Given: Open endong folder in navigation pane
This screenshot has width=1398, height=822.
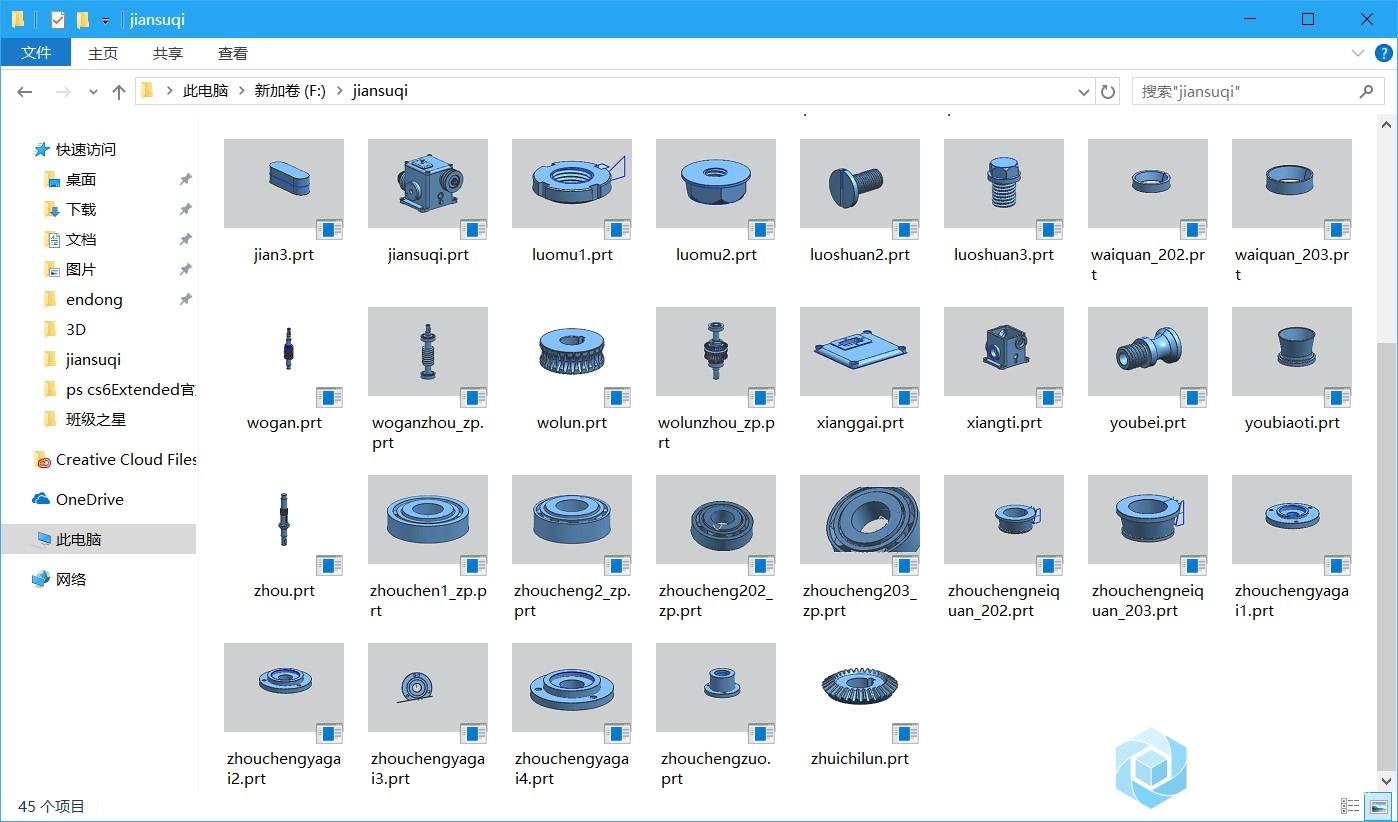Looking at the screenshot, I should (94, 299).
